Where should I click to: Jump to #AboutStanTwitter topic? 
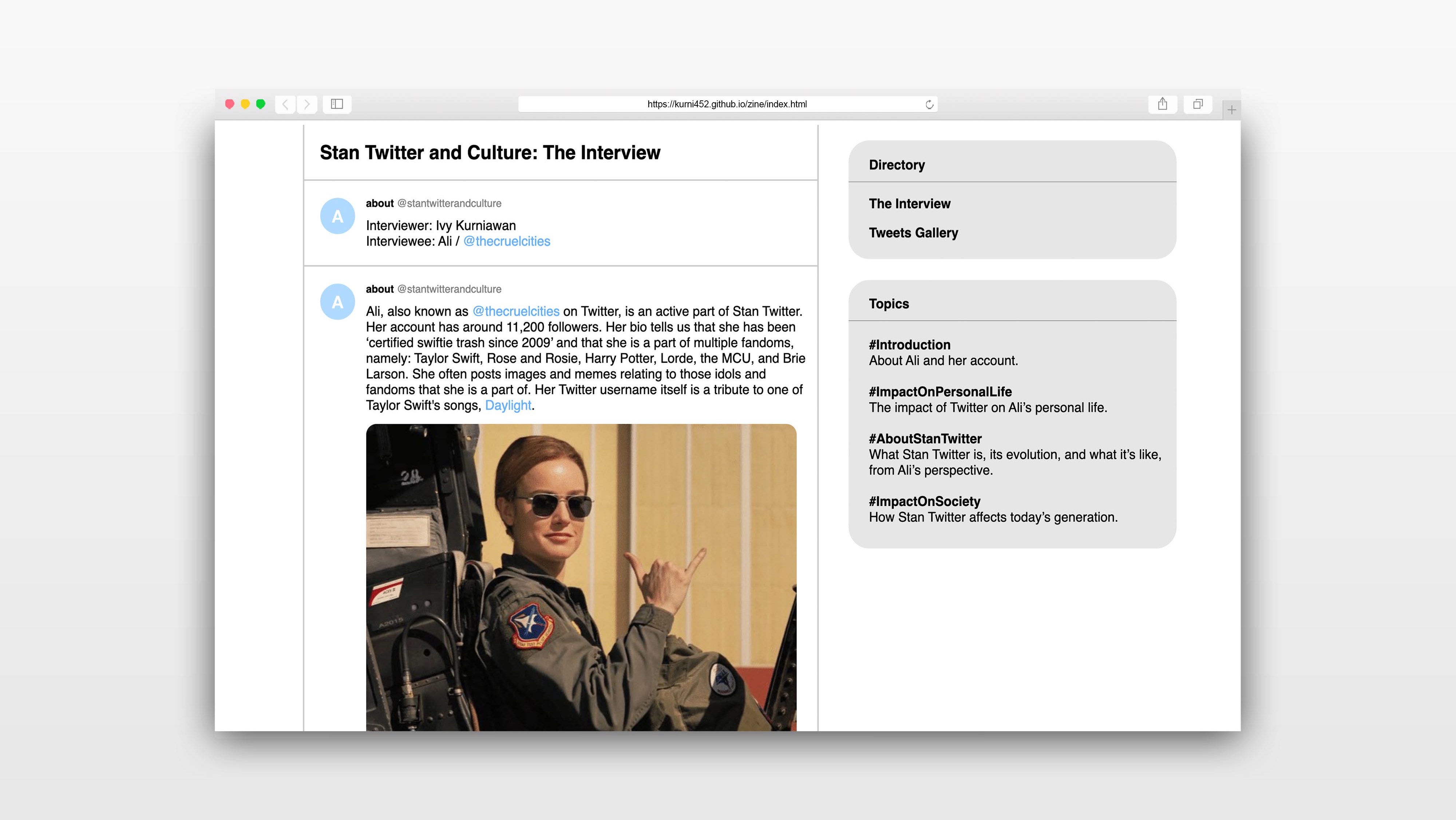pyautogui.click(x=925, y=438)
